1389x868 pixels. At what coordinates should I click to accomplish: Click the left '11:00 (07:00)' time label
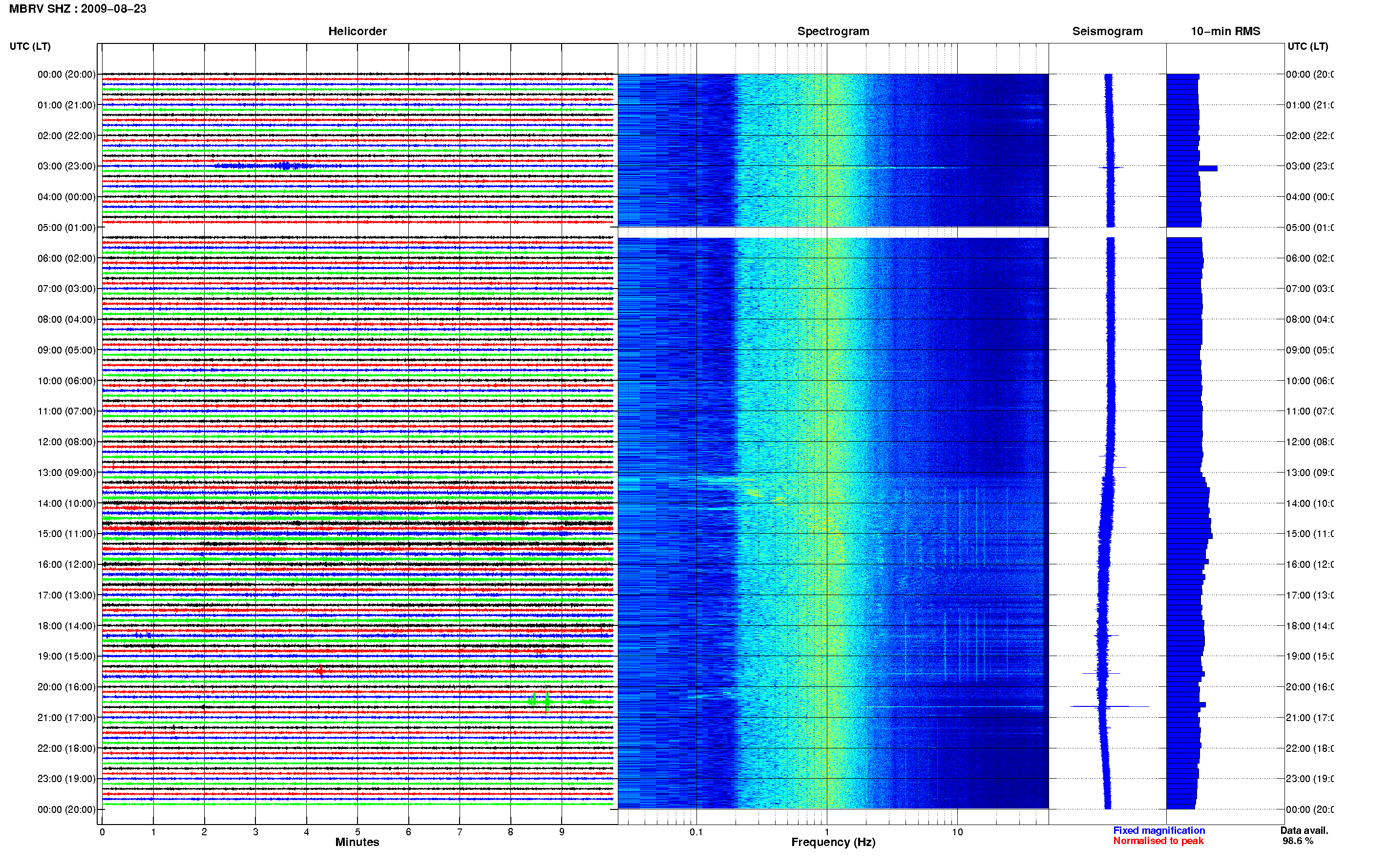(66, 411)
